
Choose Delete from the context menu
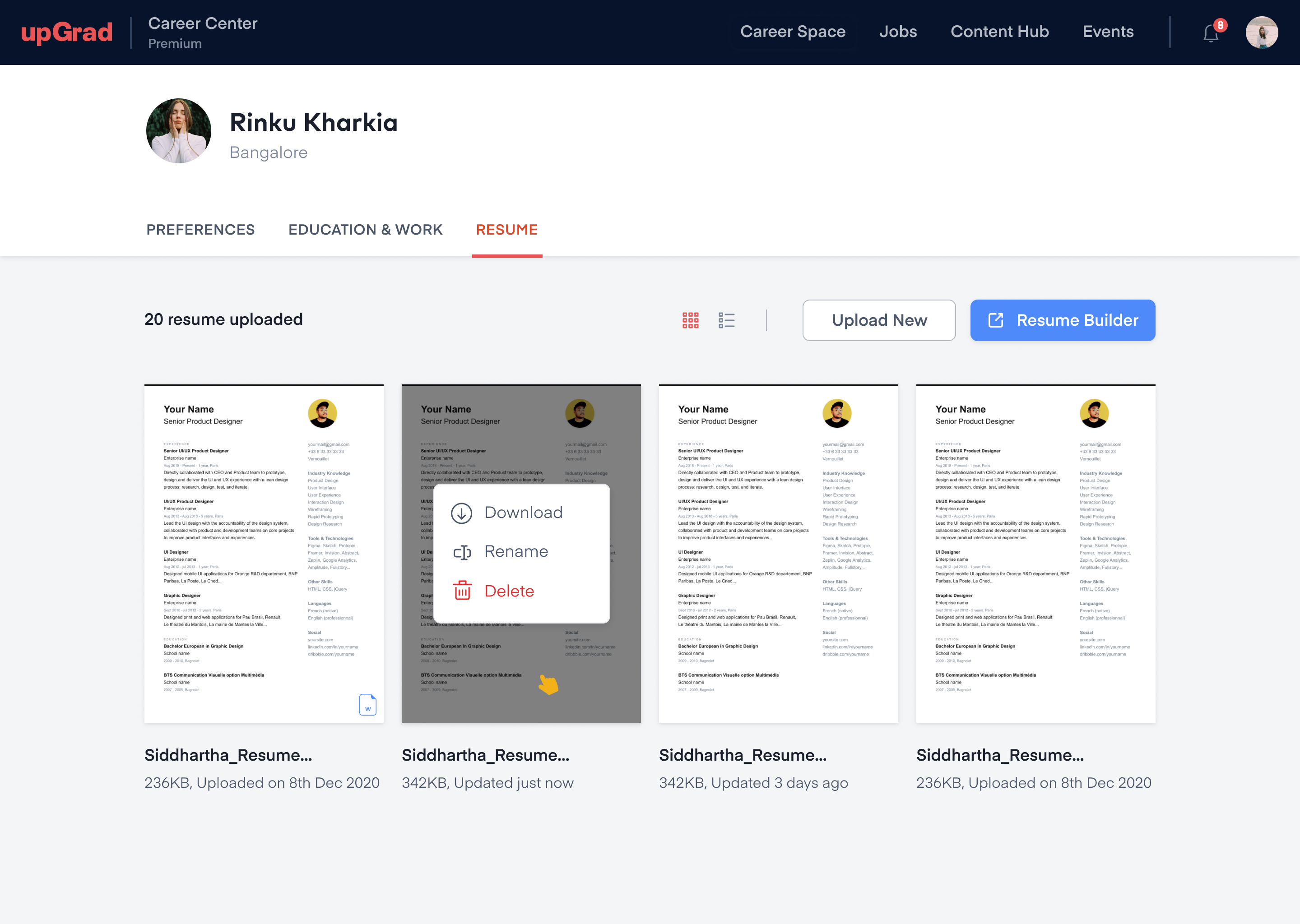[x=522, y=591]
